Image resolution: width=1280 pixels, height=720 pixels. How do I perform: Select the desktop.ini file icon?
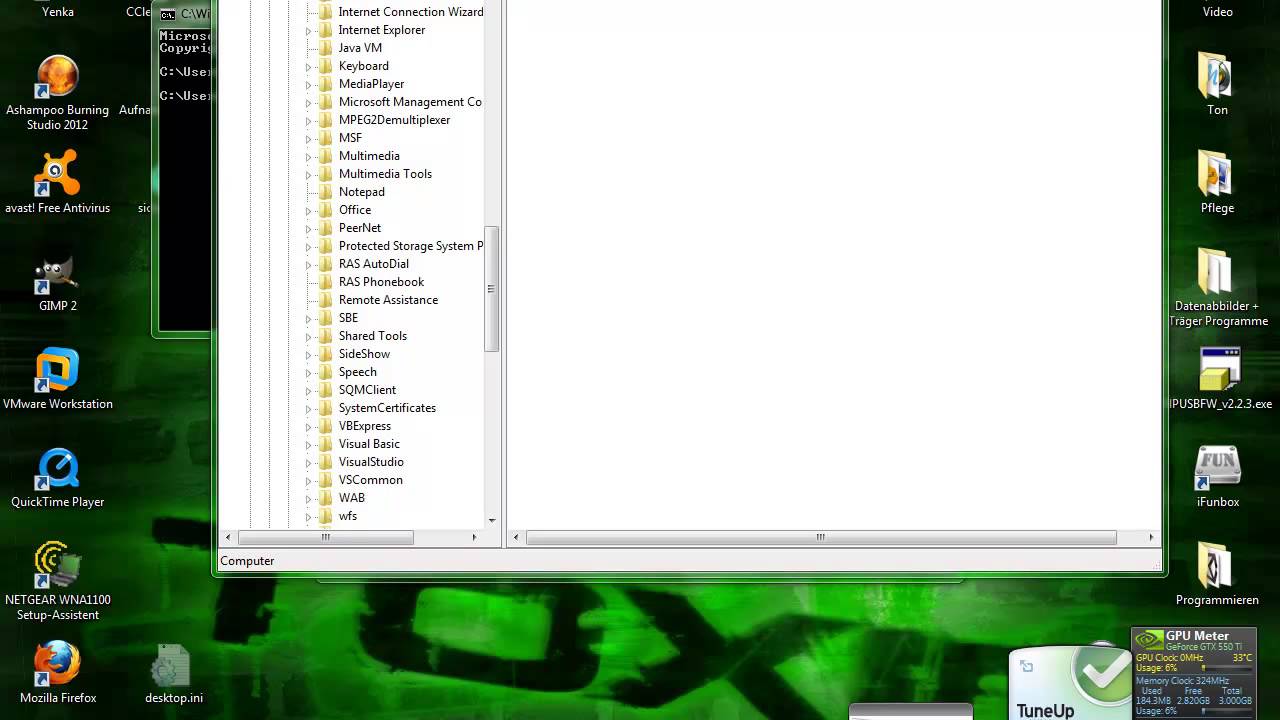173,672
